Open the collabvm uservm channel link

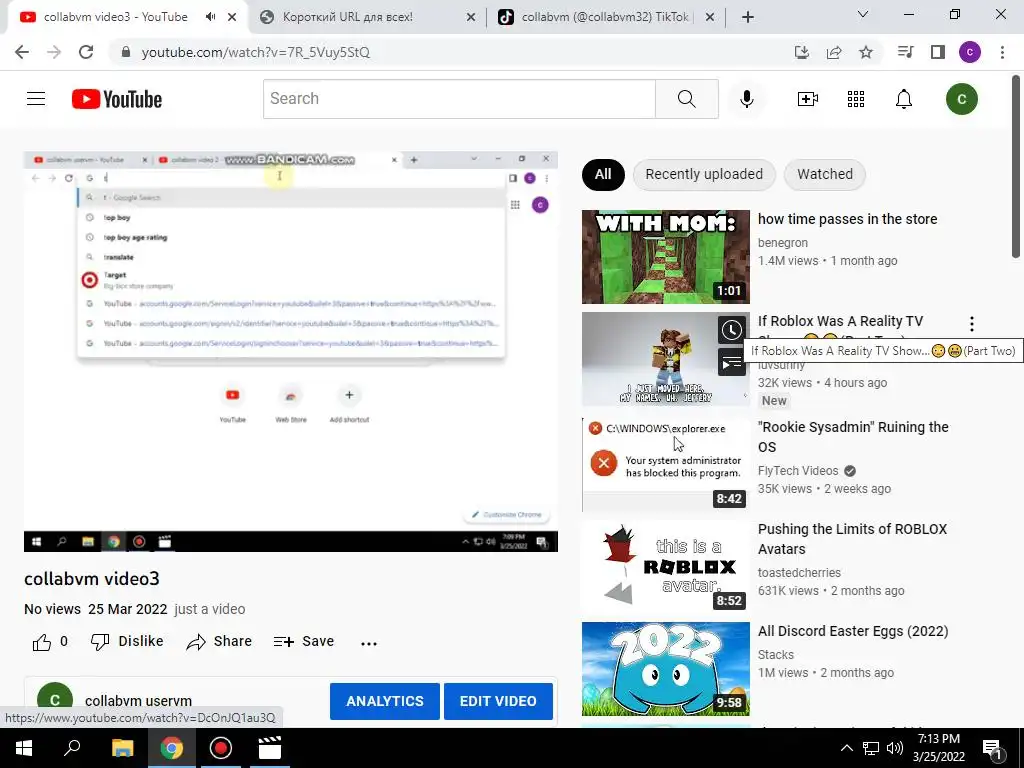[x=138, y=701]
